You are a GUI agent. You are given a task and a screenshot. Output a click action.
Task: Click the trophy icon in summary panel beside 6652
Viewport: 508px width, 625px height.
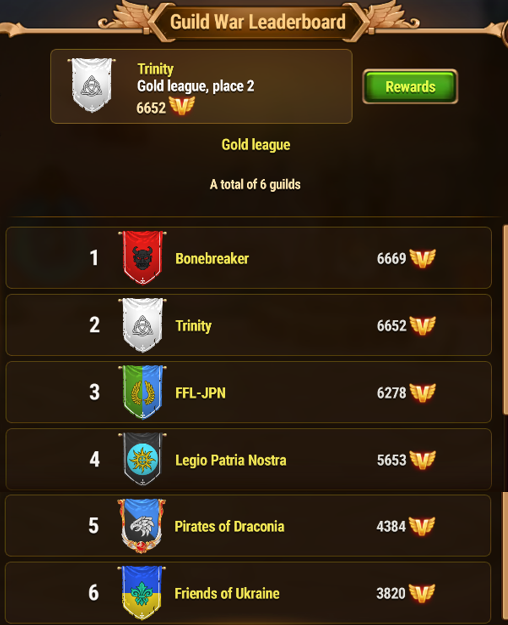click(x=182, y=106)
